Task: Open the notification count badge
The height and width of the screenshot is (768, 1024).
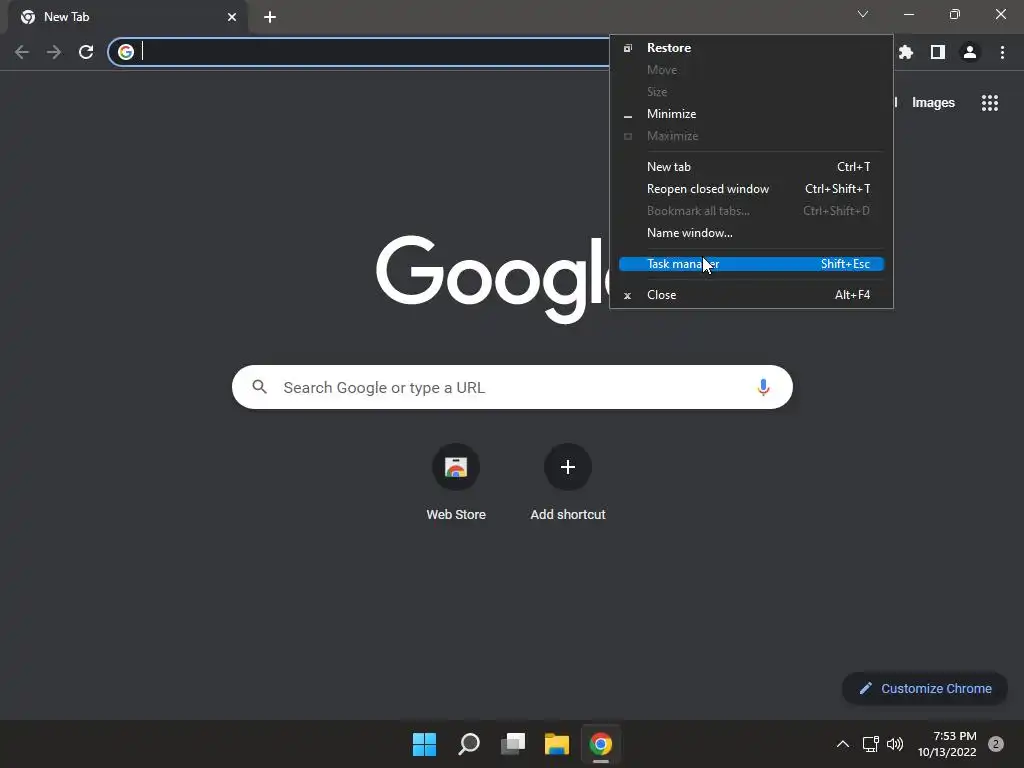Action: tap(996, 744)
